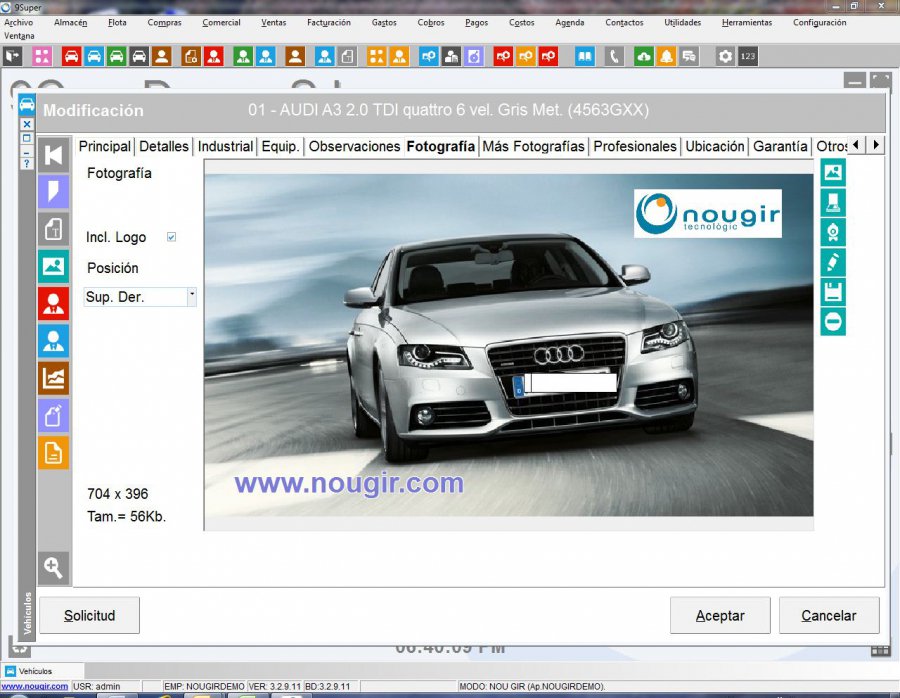Switch to the Principal tab
Viewport: 900px width, 698px height.
pos(105,146)
